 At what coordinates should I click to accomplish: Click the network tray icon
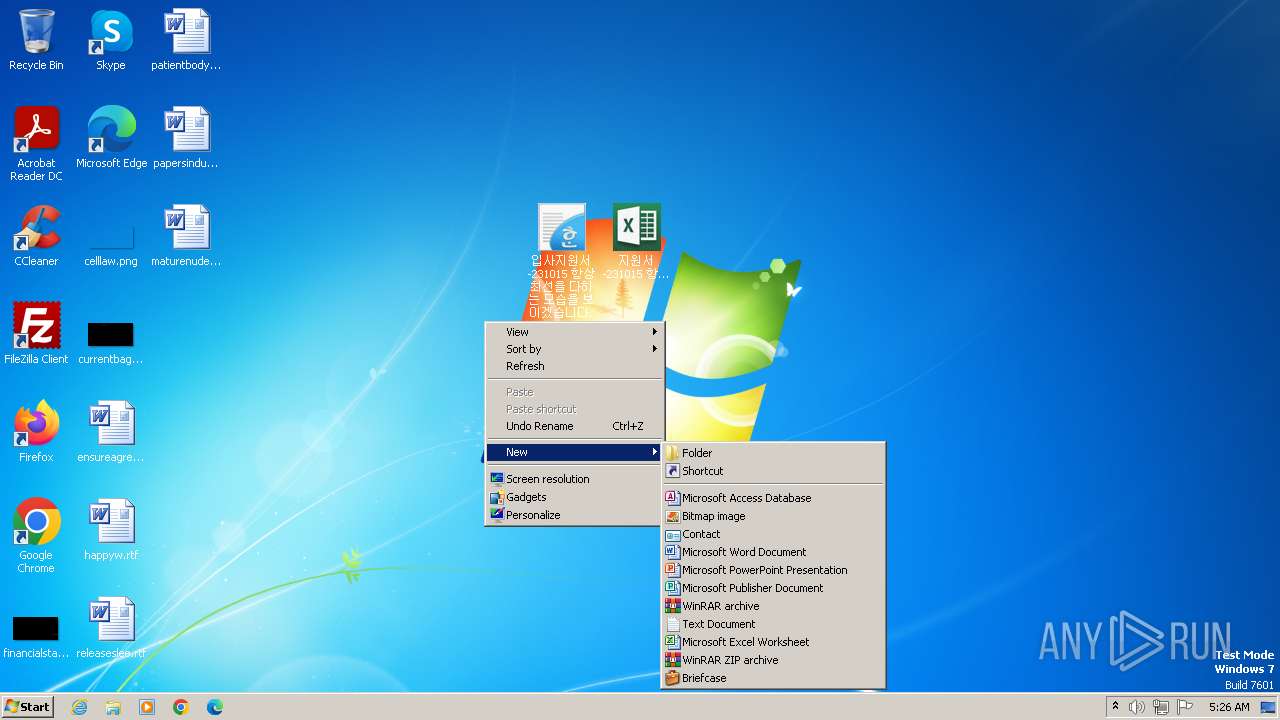coord(1161,707)
